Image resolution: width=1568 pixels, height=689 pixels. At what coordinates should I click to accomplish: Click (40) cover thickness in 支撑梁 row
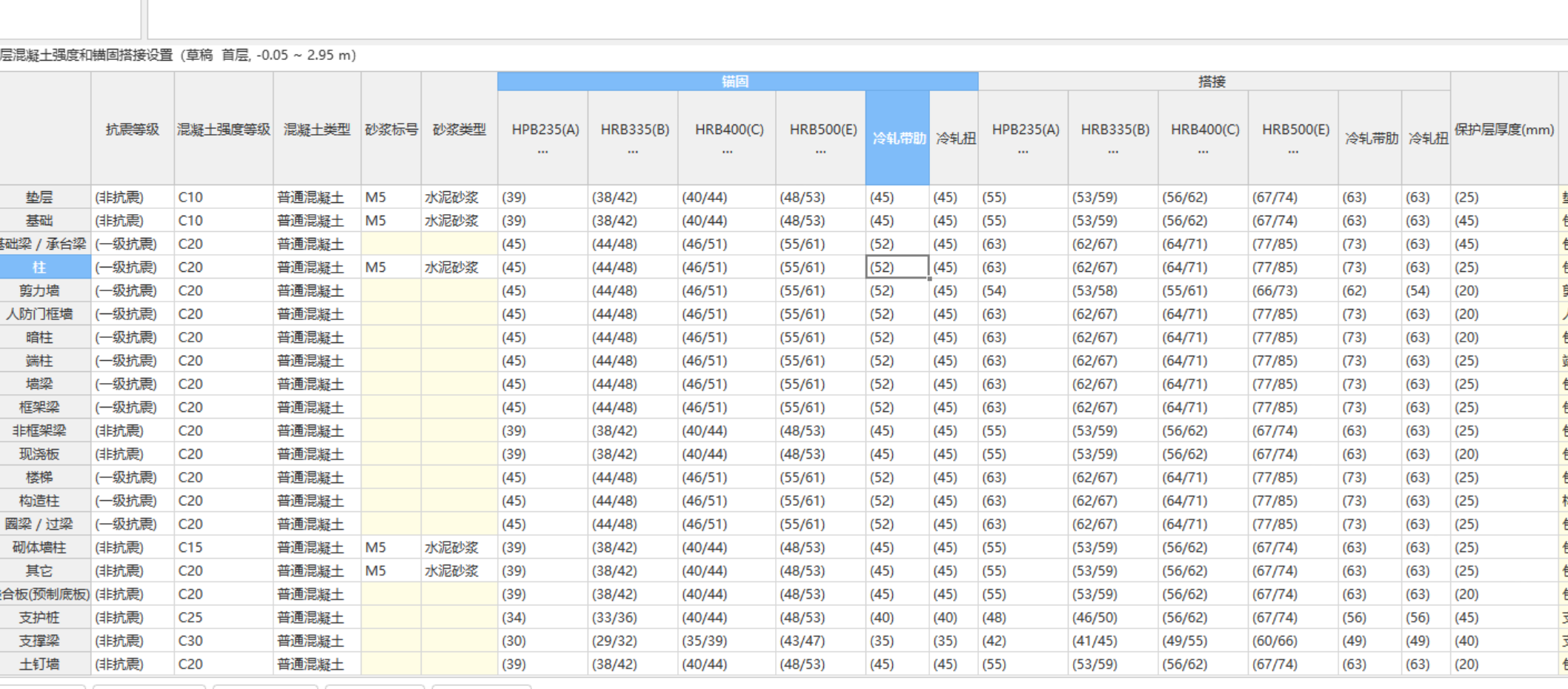(x=1504, y=641)
